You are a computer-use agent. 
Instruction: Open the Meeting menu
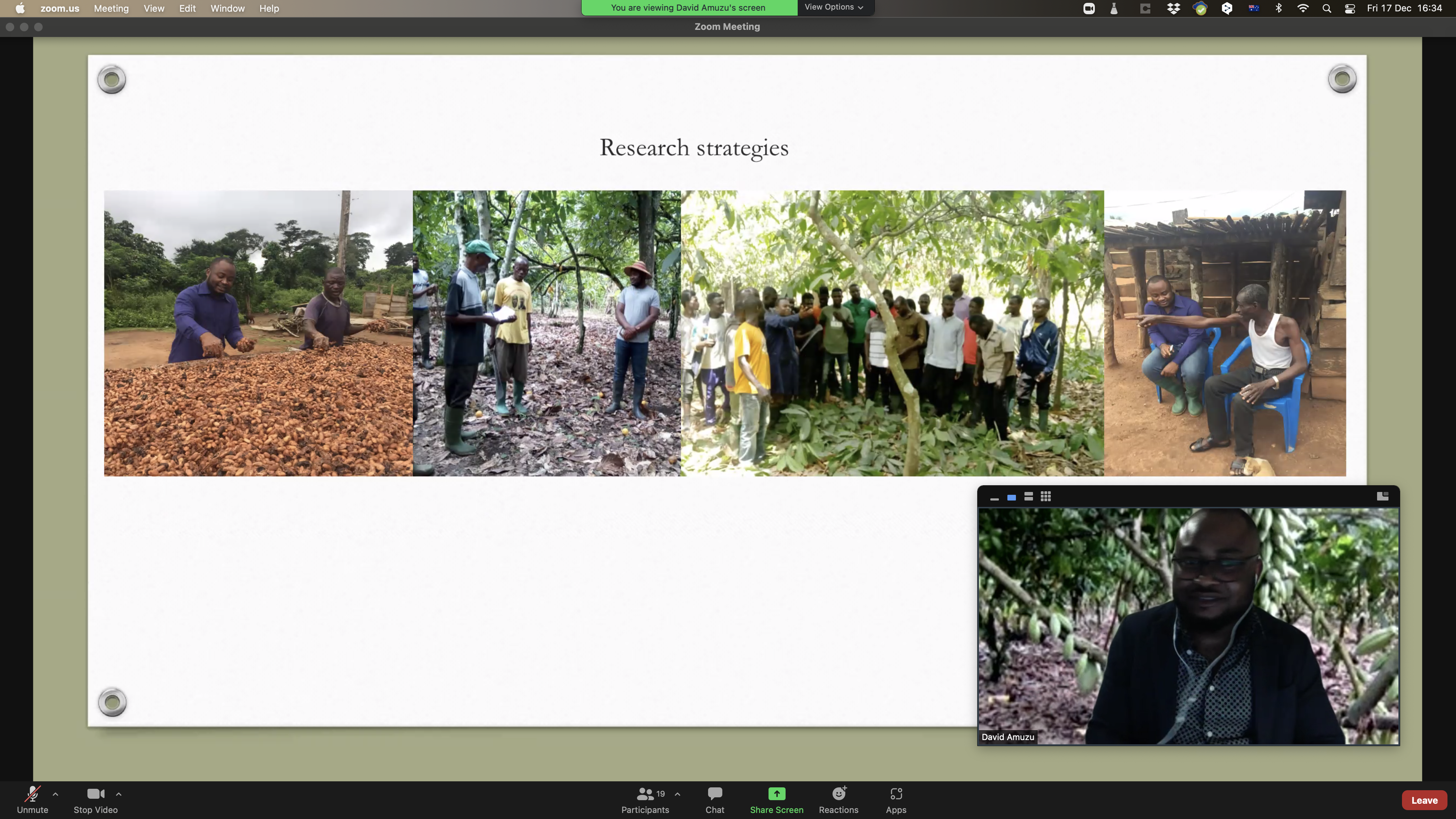tap(111, 9)
